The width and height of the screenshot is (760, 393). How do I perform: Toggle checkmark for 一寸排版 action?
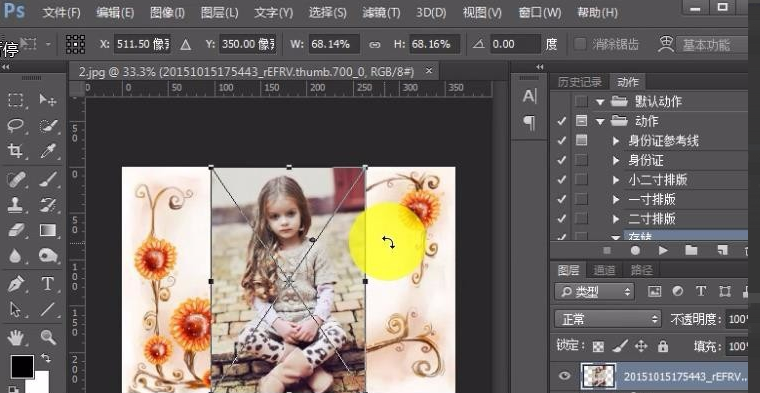pos(561,199)
